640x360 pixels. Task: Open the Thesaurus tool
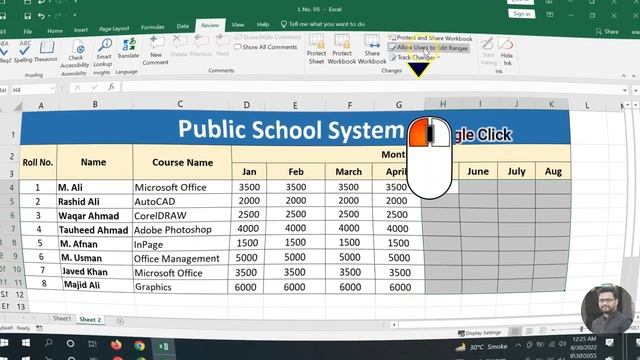46,52
